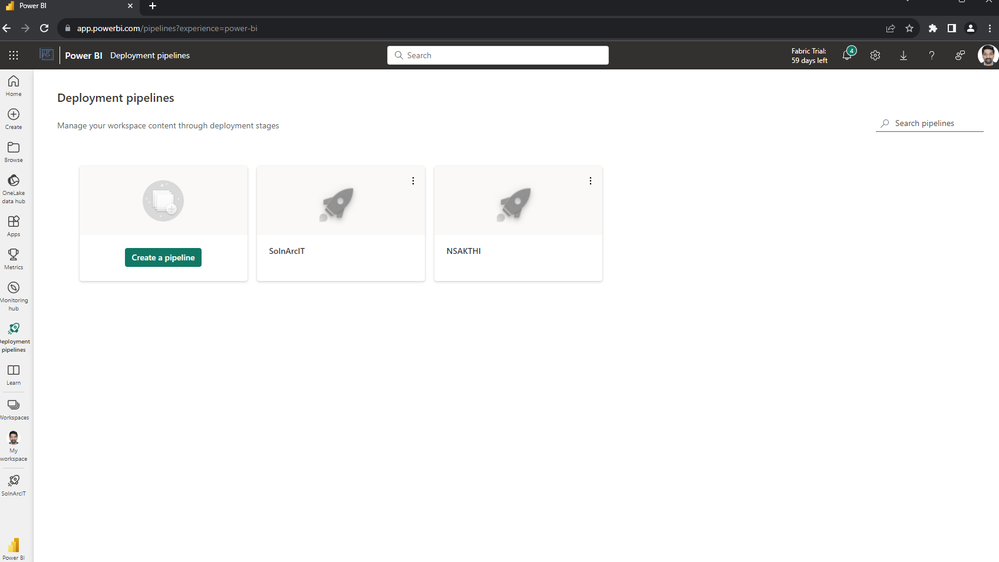Close the Power BI browser tab
The width and height of the screenshot is (999, 562).
point(130,6)
